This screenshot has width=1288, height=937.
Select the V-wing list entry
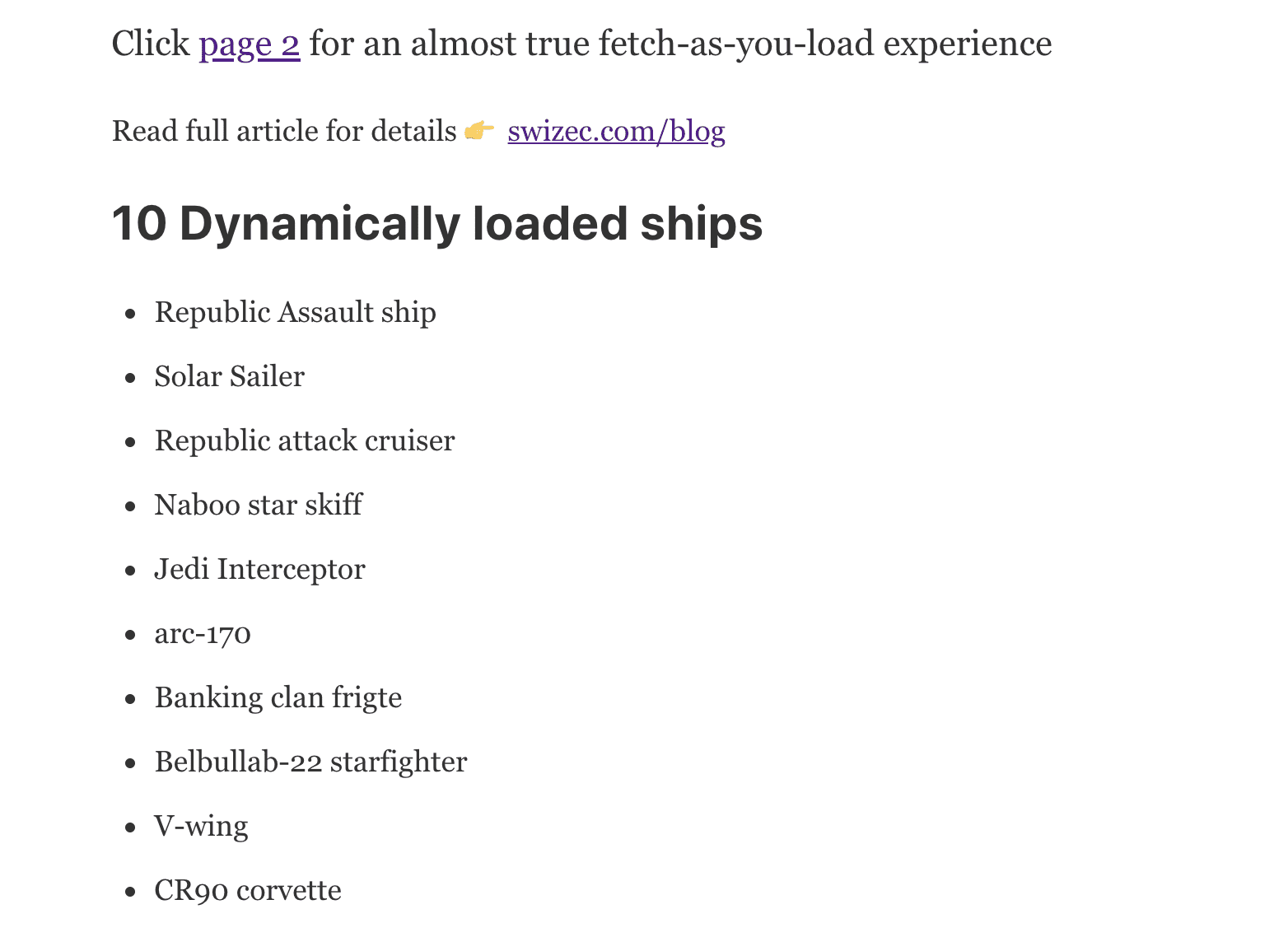tap(201, 827)
